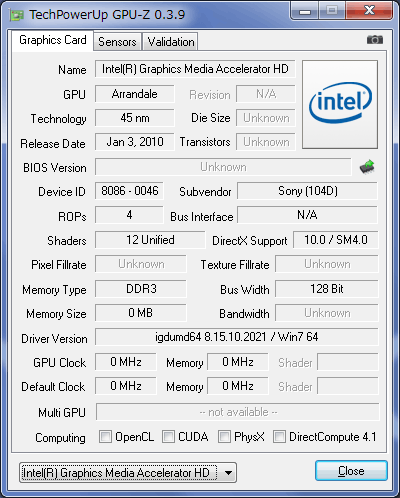
Task: Minimize the GPU-Z window
Action: [x=305, y=11]
